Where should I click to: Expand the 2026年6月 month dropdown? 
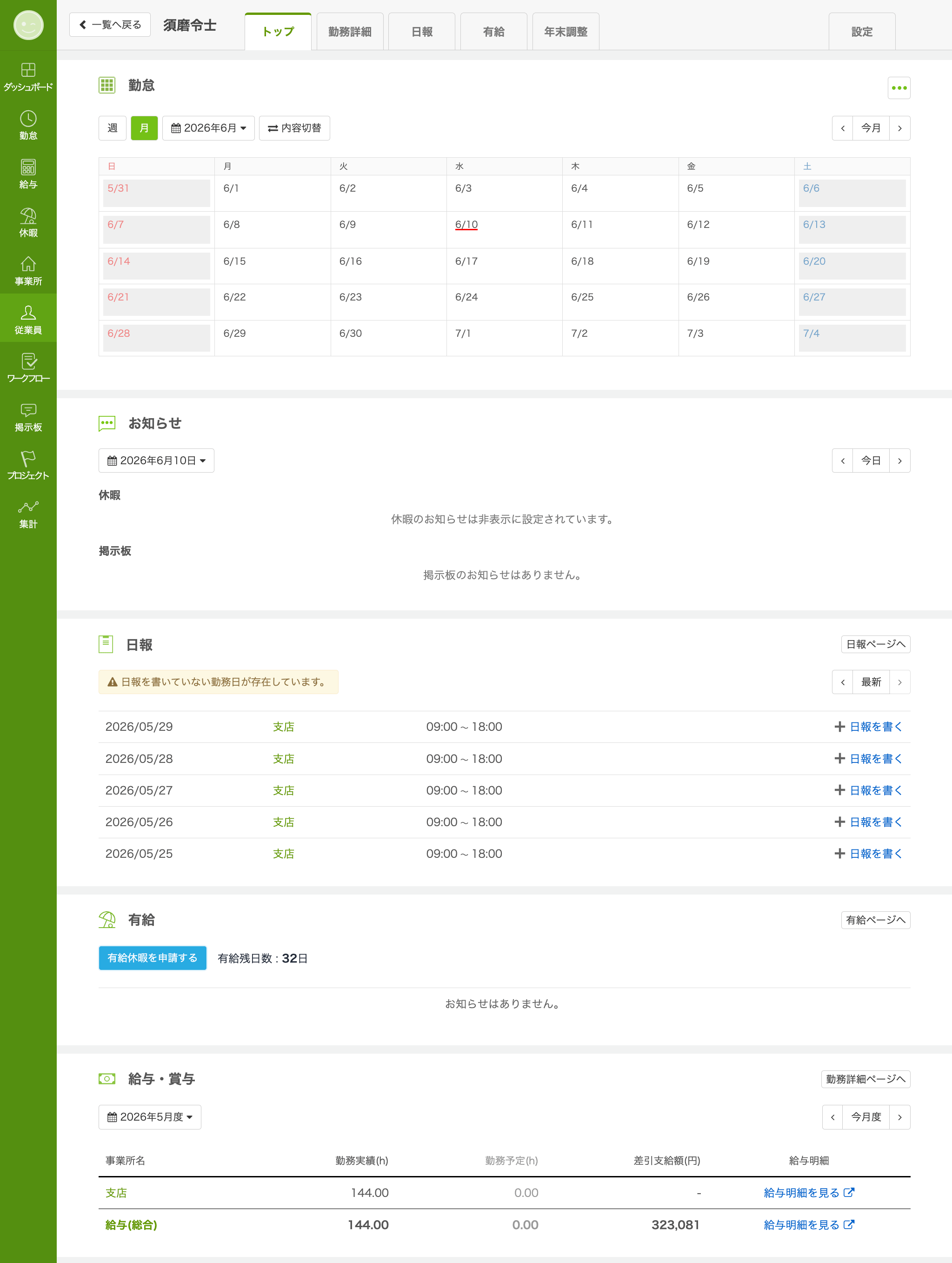point(208,128)
